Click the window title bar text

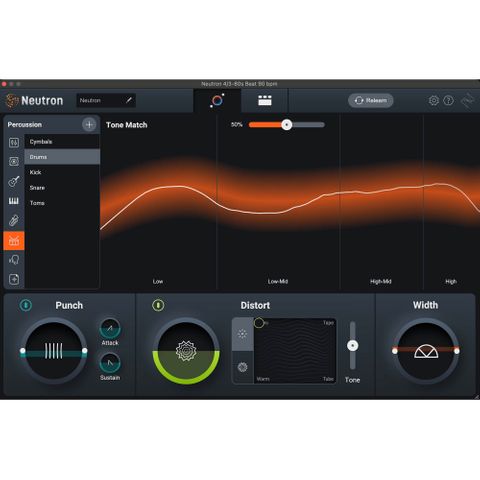point(239,84)
